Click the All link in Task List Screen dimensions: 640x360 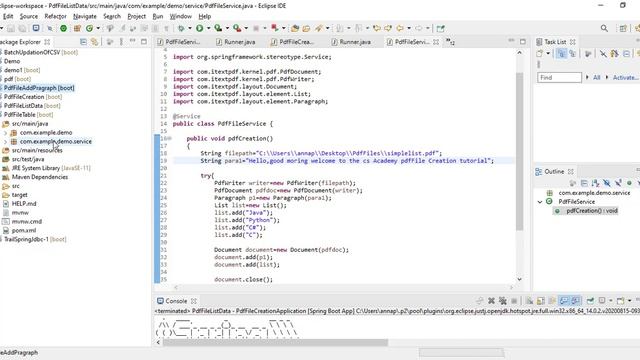point(596,77)
